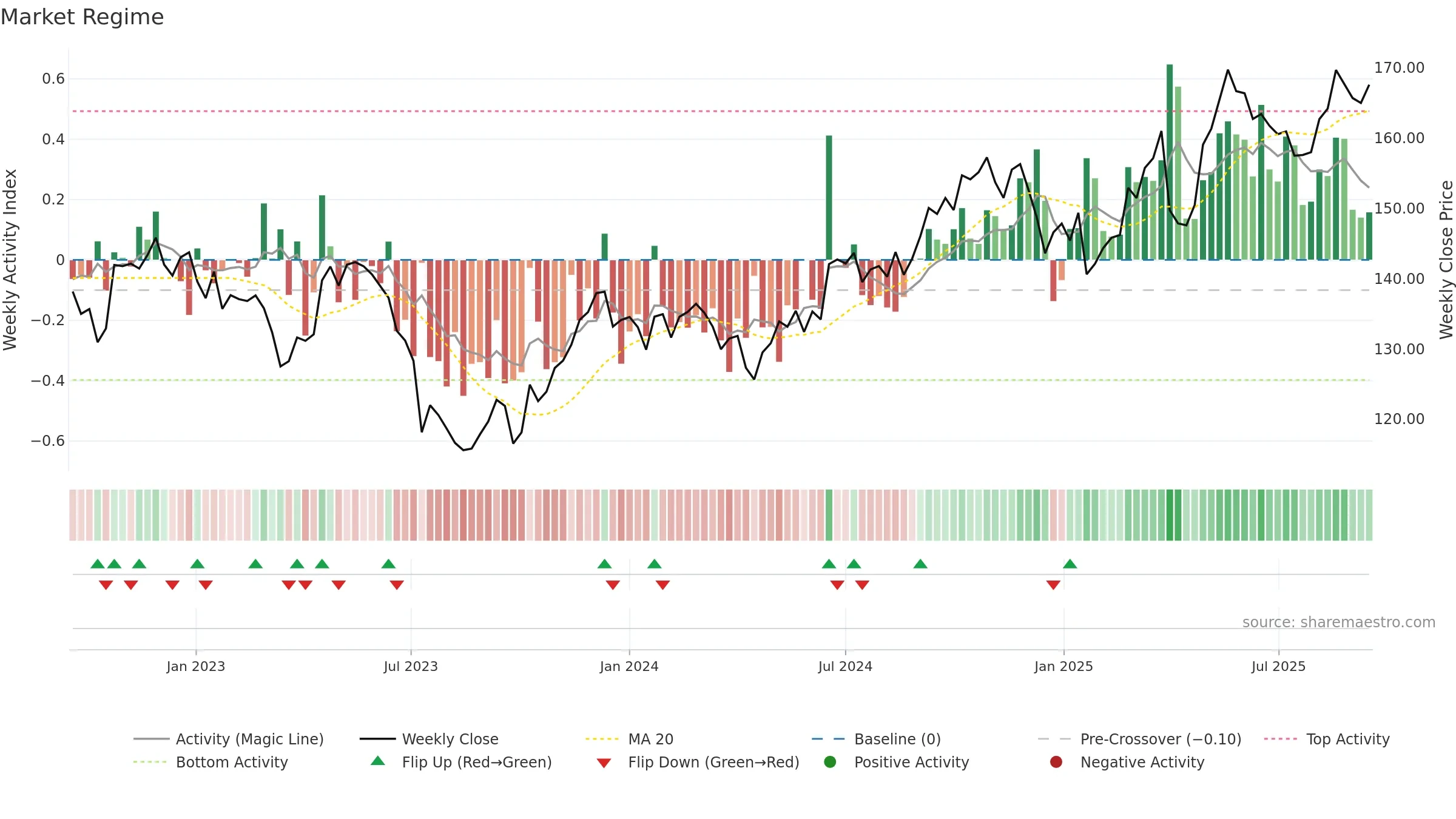Image resolution: width=1456 pixels, height=819 pixels.
Task: Click the Weekly Activity Index axis label
Action: [x=10, y=260]
